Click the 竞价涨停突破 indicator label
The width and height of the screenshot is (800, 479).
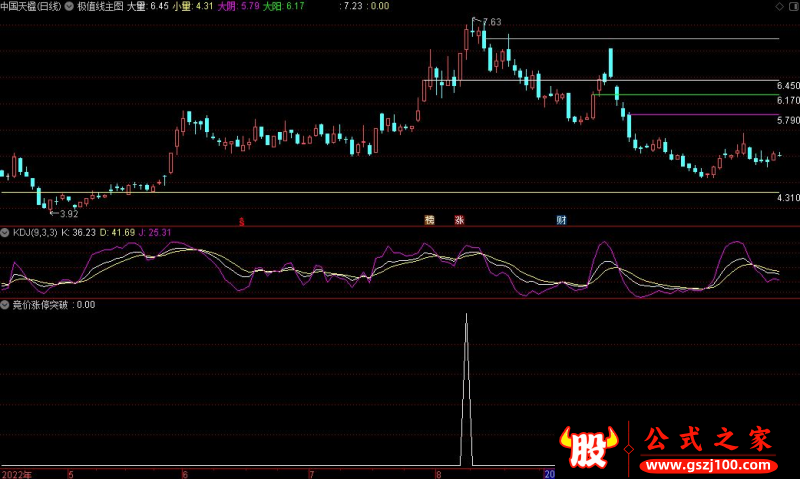pyautogui.click(x=40, y=304)
